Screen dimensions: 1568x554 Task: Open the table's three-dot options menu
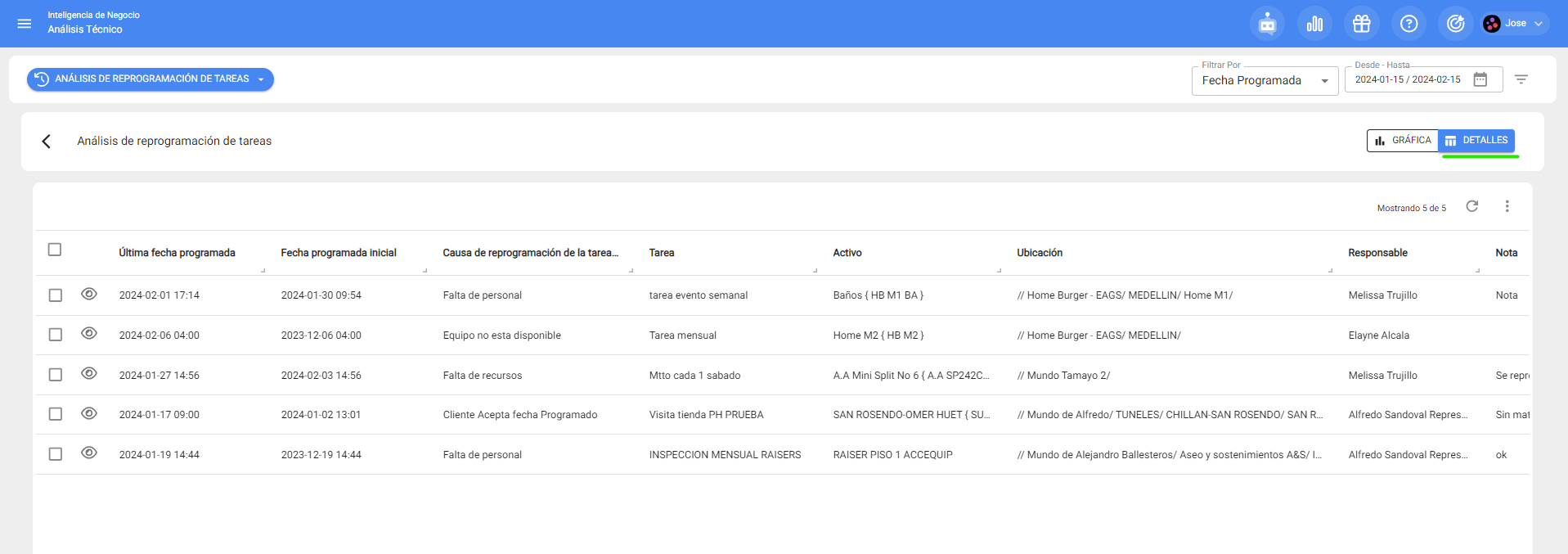point(1507,206)
